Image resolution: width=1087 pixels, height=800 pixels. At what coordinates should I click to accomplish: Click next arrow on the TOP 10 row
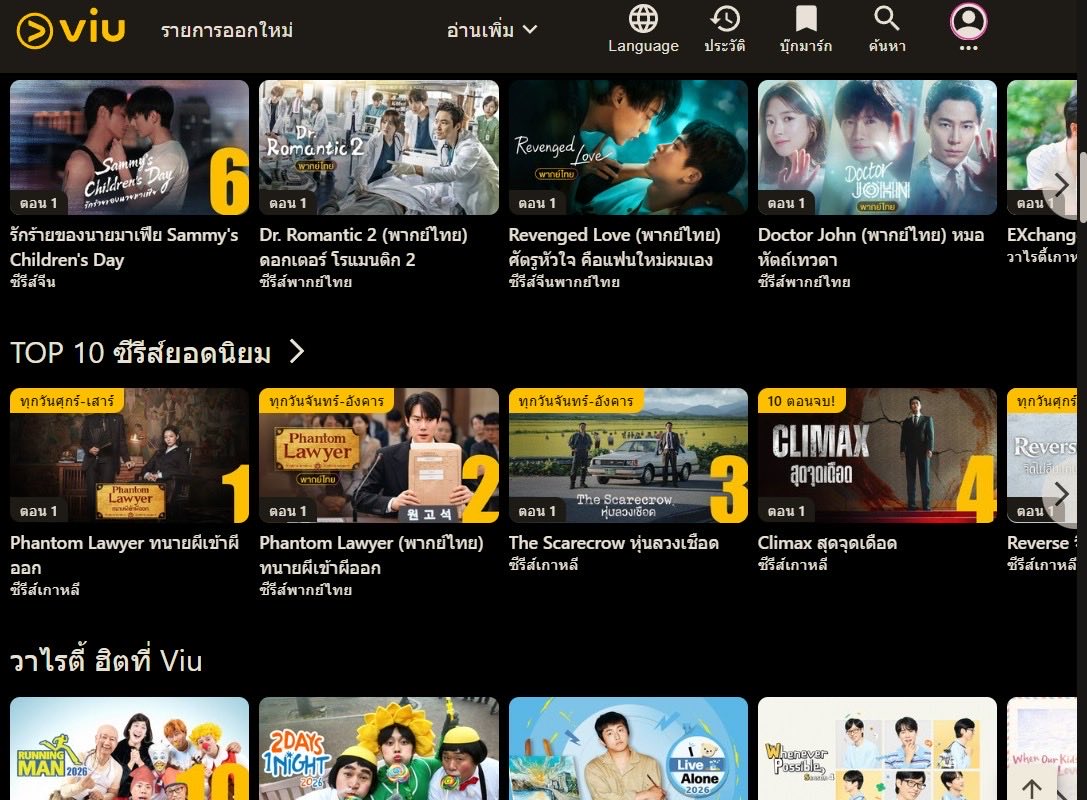1061,494
